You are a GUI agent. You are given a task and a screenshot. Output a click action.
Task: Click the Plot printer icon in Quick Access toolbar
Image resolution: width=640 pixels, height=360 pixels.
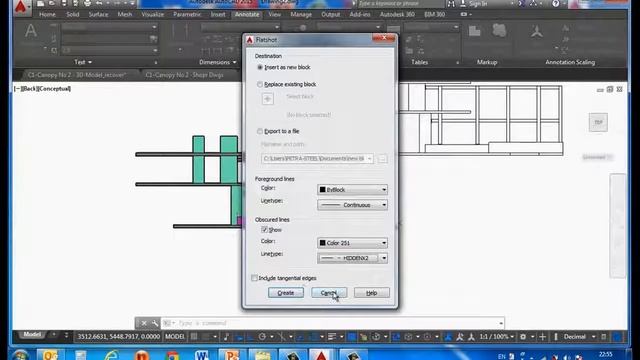(87, 4)
